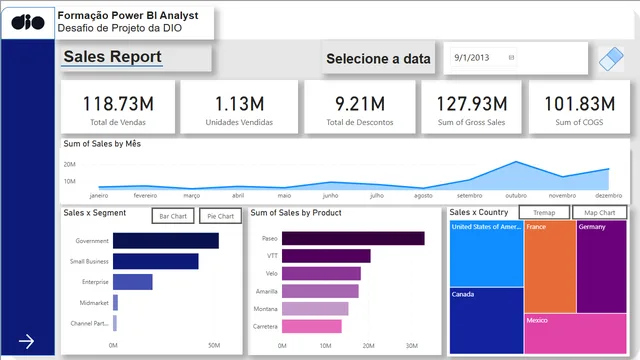Image resolution: width=640 pixels, height=360 pixels.
Task: Select the Sum of Gross Sales card
Action: [x=471, y=107]
